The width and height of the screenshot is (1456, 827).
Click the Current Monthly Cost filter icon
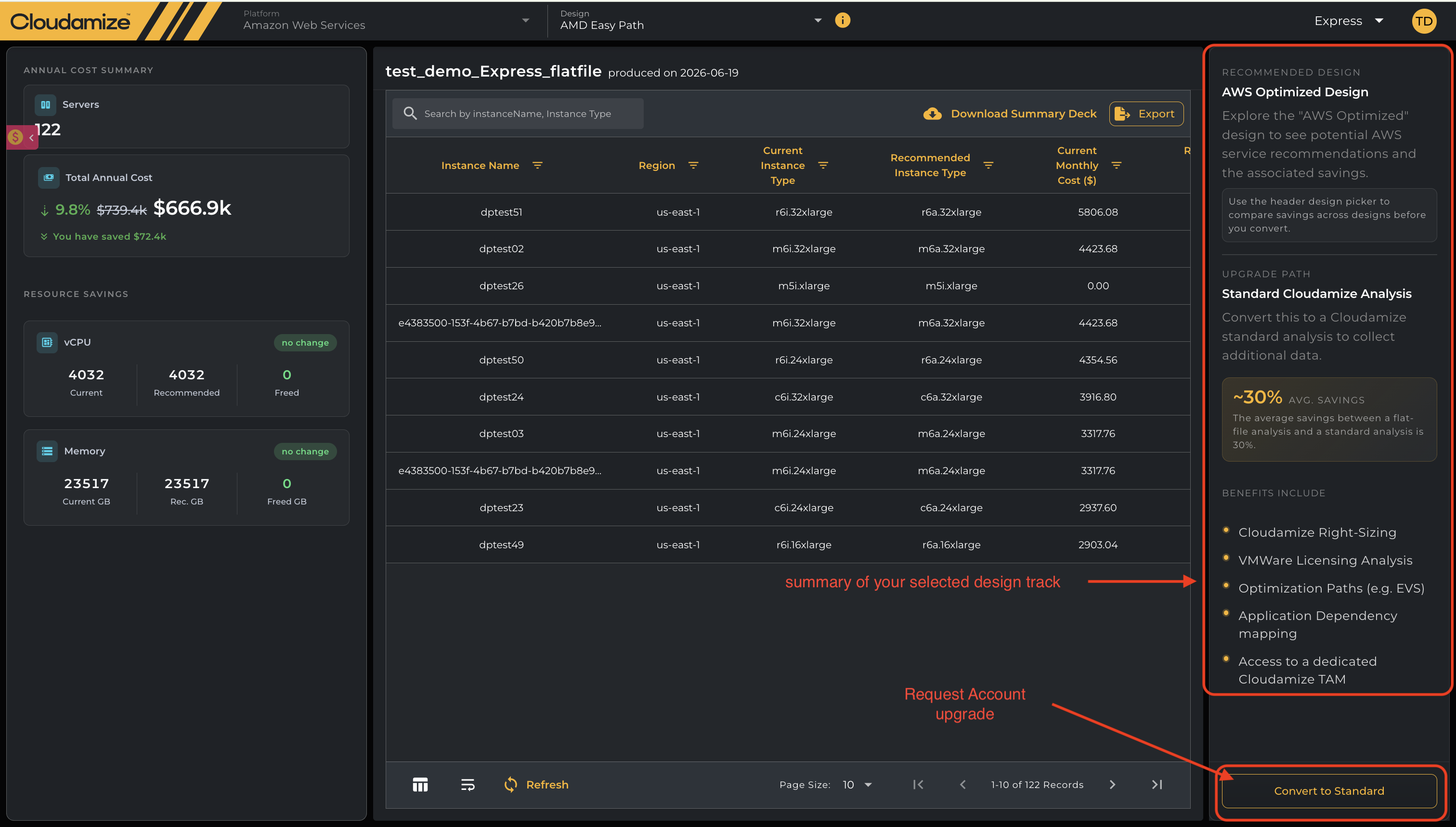1116,165
